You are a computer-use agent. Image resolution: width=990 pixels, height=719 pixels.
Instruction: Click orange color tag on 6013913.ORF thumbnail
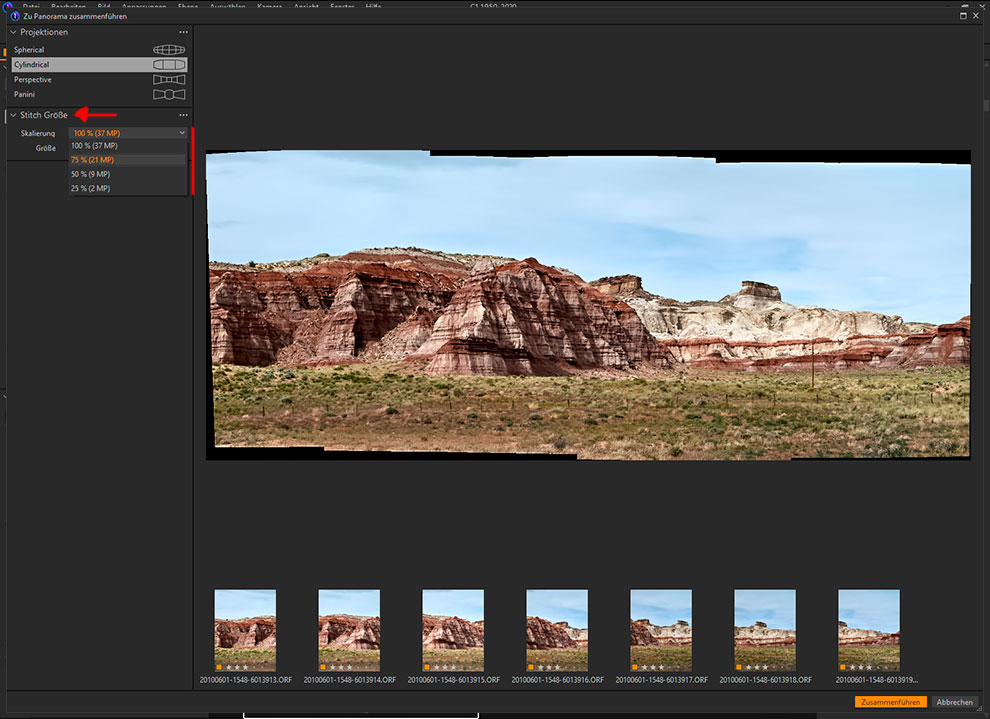(218, 667)
